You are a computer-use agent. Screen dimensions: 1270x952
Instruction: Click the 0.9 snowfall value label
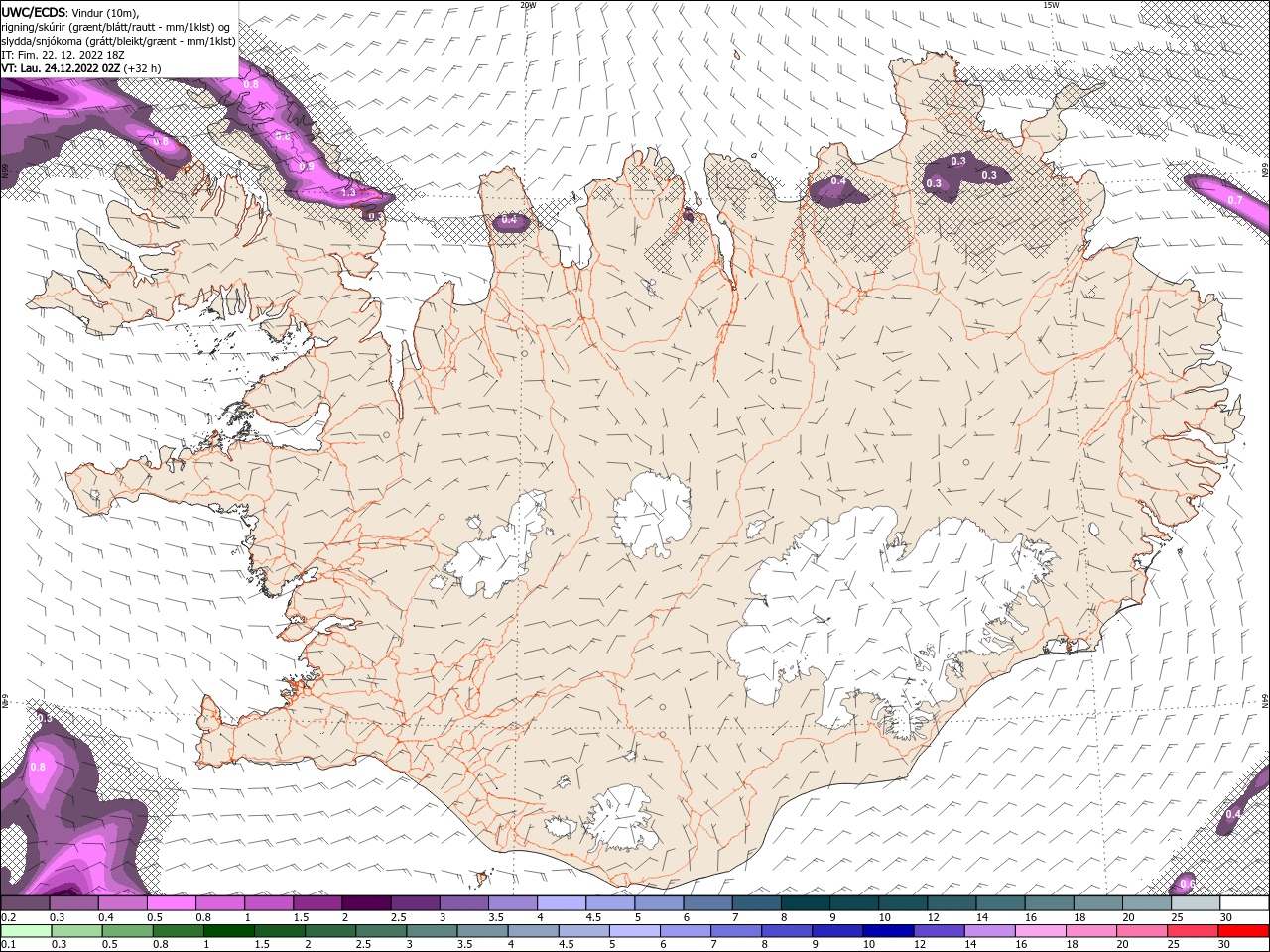pyautogui.click(x=307, y=167)
